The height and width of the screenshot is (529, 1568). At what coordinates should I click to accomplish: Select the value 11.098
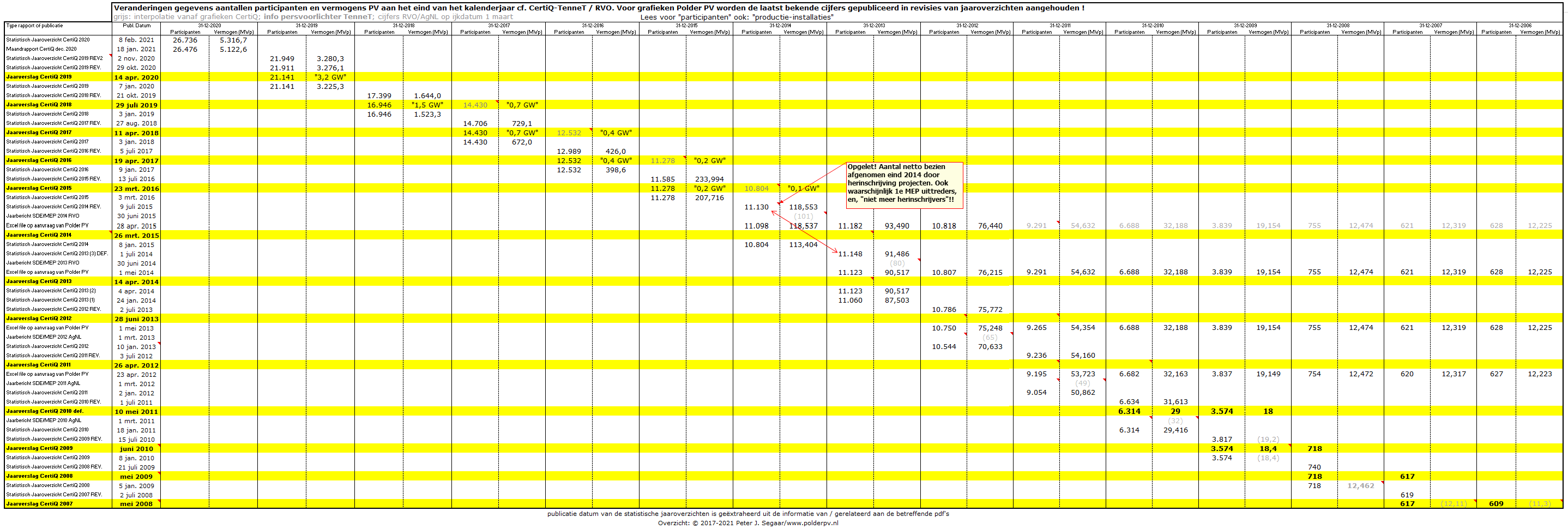pyautogui.click(x=756, y=226)
